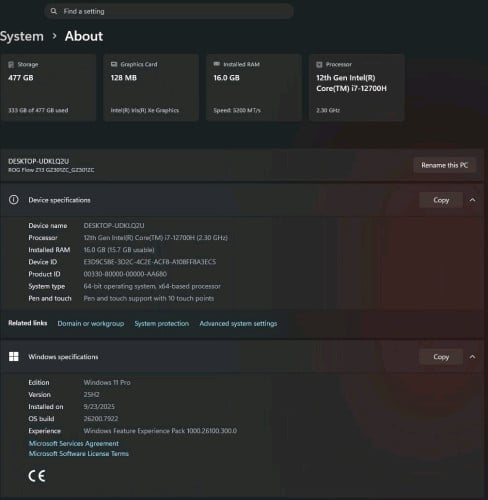The width and height of the screenshot is (488, 500).
Task: Focus the Find a setting search box
Action: (169, 11)
